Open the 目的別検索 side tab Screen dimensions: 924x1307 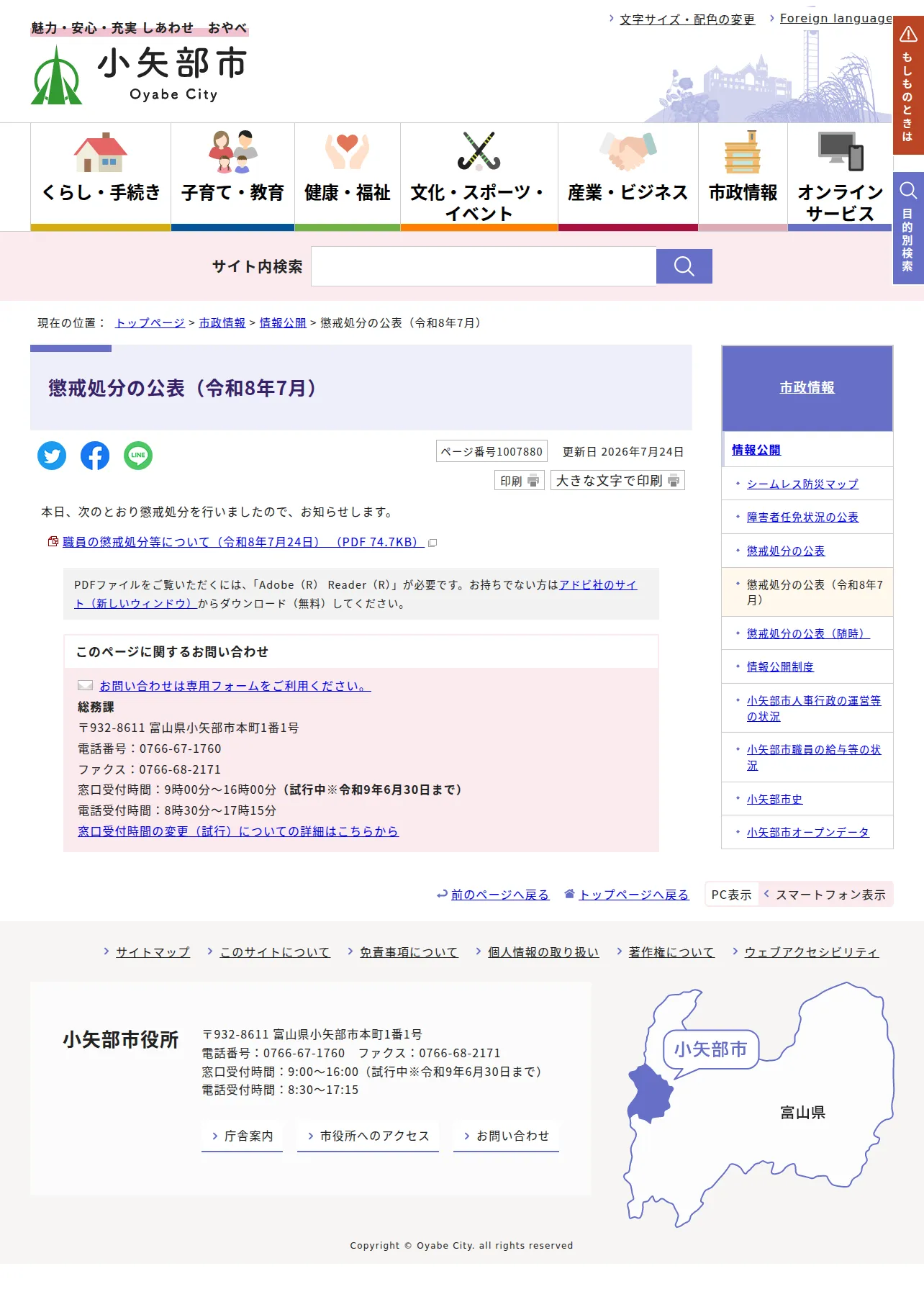(x=908, y=228)
